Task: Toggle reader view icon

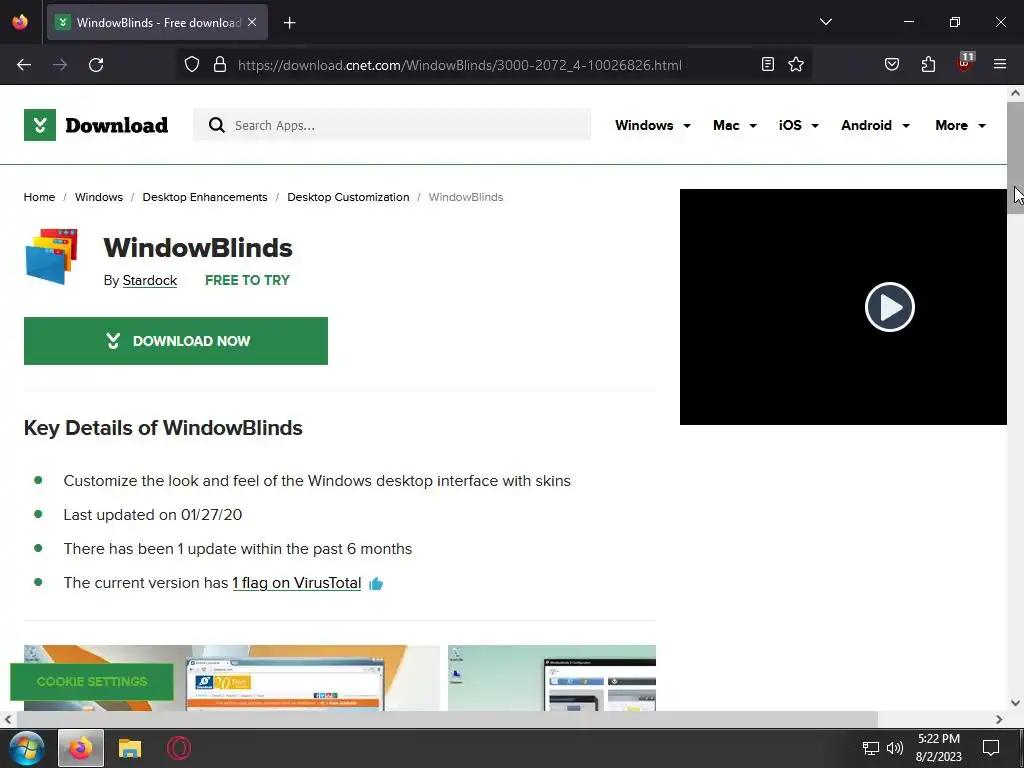Action: (768, 64)
